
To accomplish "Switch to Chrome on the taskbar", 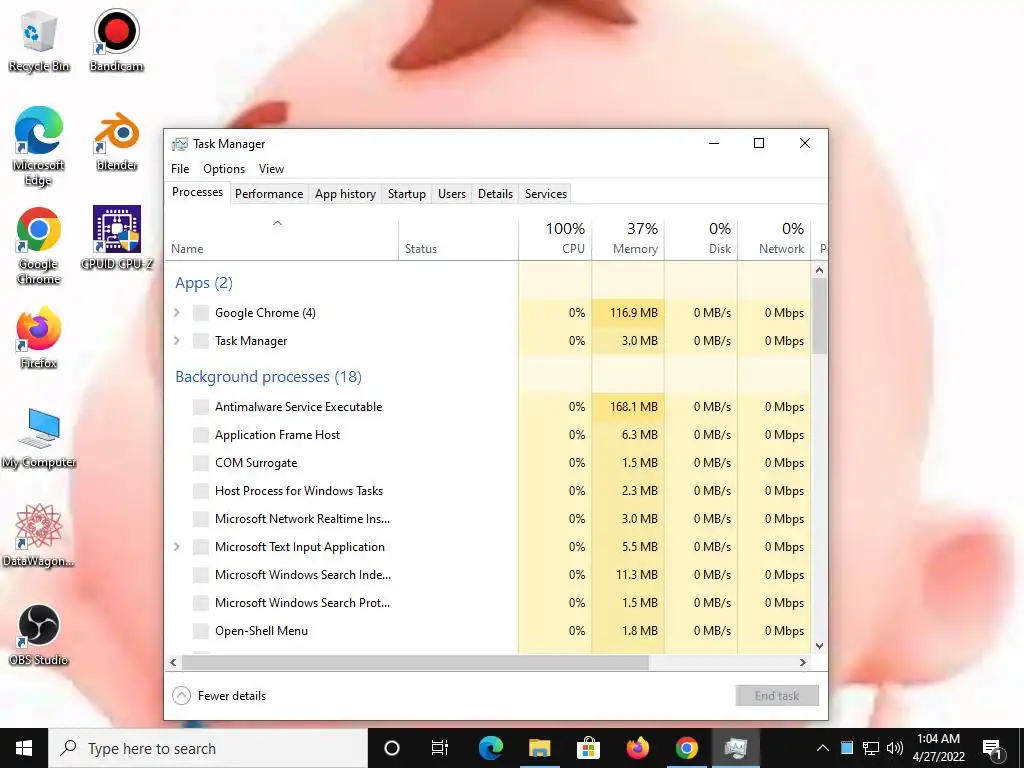I will (686, 748).
